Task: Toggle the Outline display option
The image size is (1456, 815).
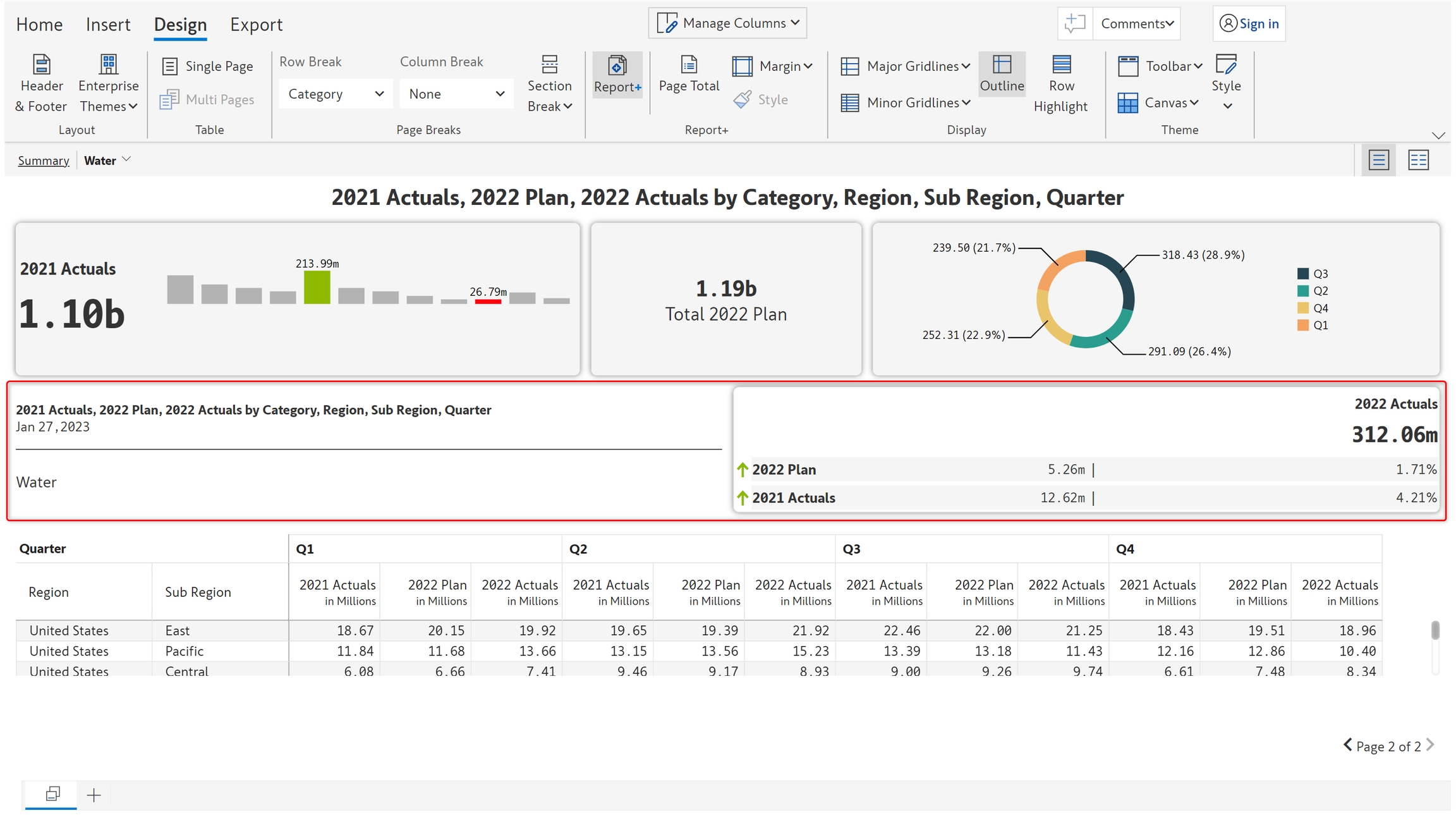Action: pos(1002,74)
